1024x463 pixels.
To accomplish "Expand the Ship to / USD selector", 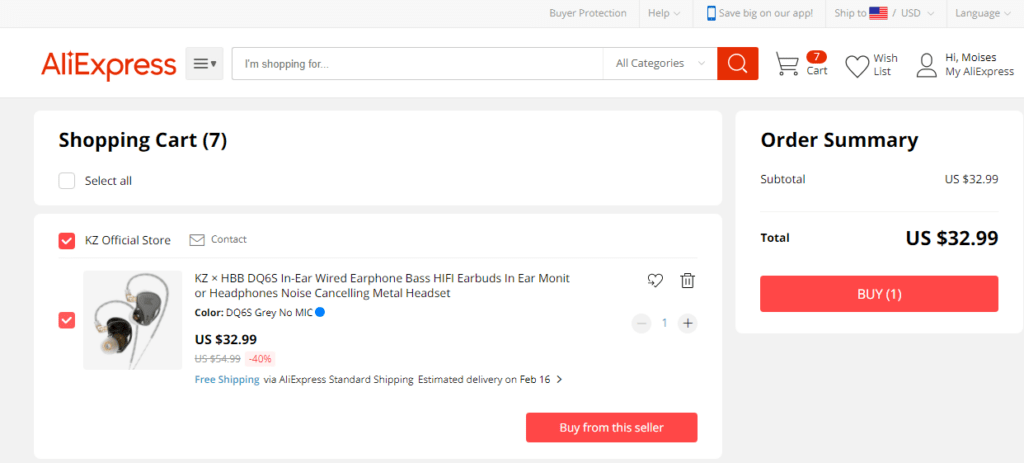I will [x=884, y=13].
